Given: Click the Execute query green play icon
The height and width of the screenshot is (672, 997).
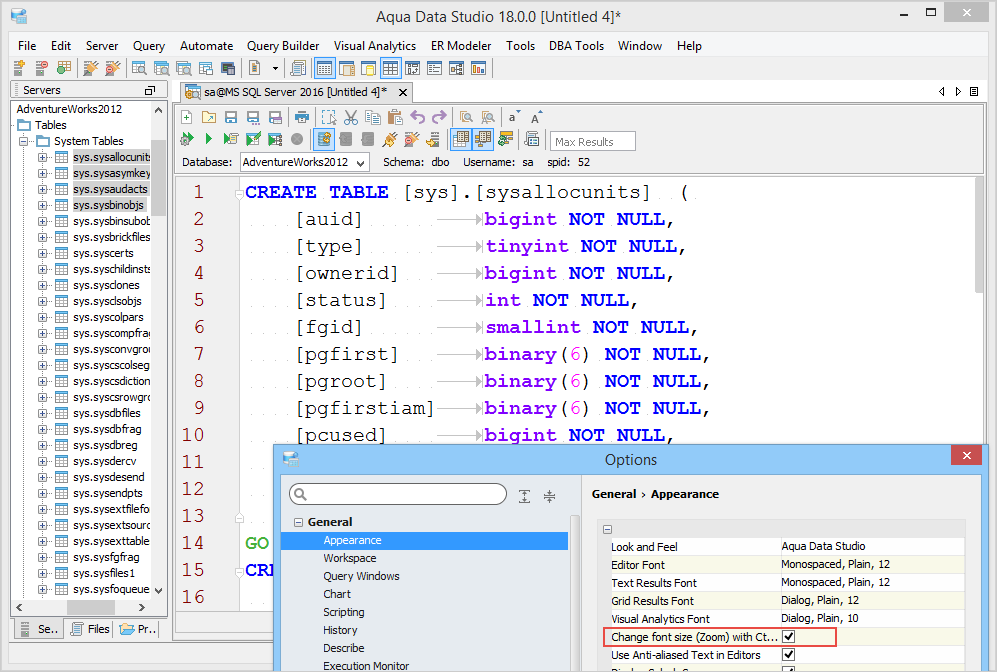Looking at the screenshot, I should [x=209, y=139].
